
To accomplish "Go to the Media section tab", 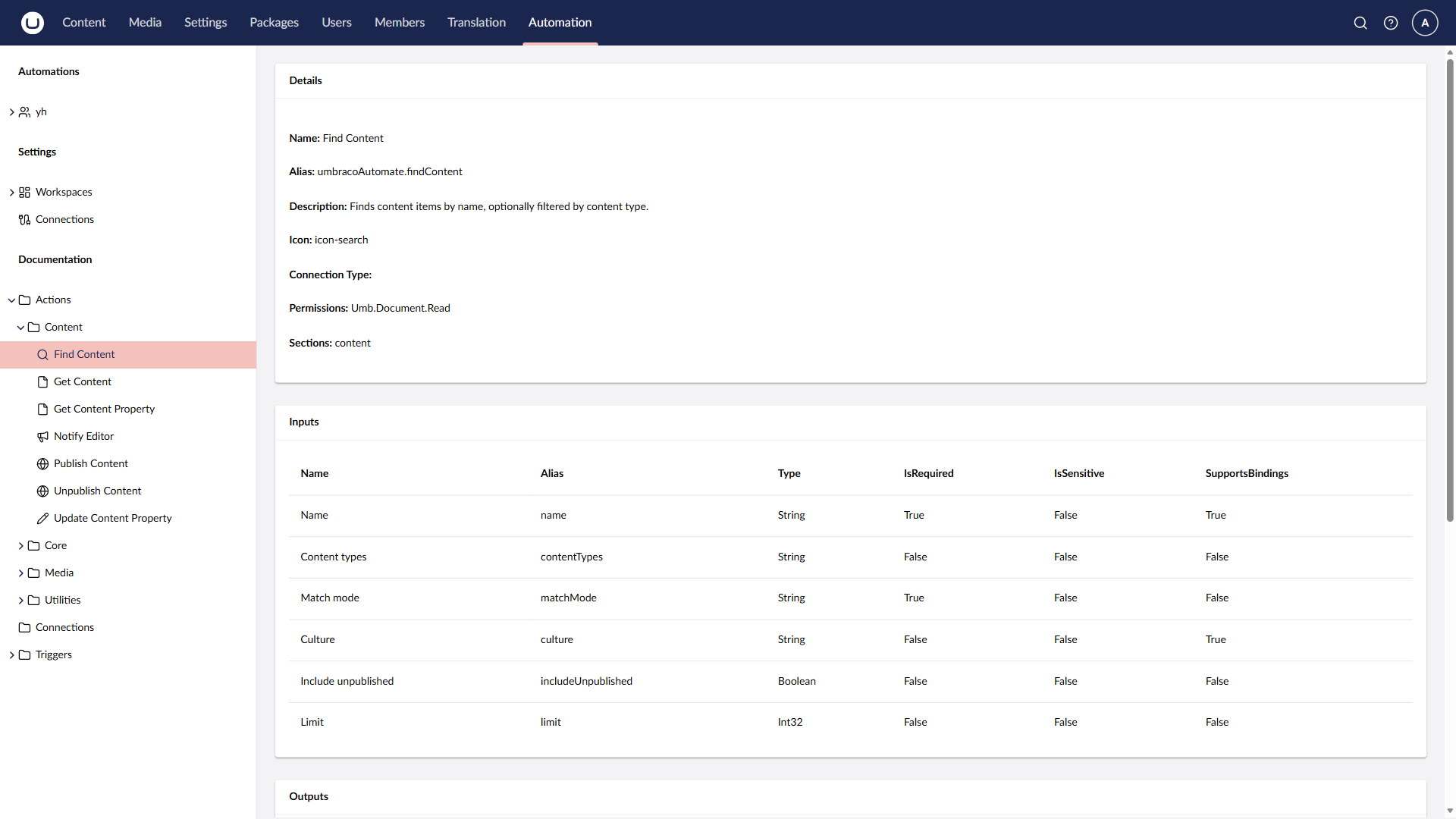I will click(x=145, y=23).
